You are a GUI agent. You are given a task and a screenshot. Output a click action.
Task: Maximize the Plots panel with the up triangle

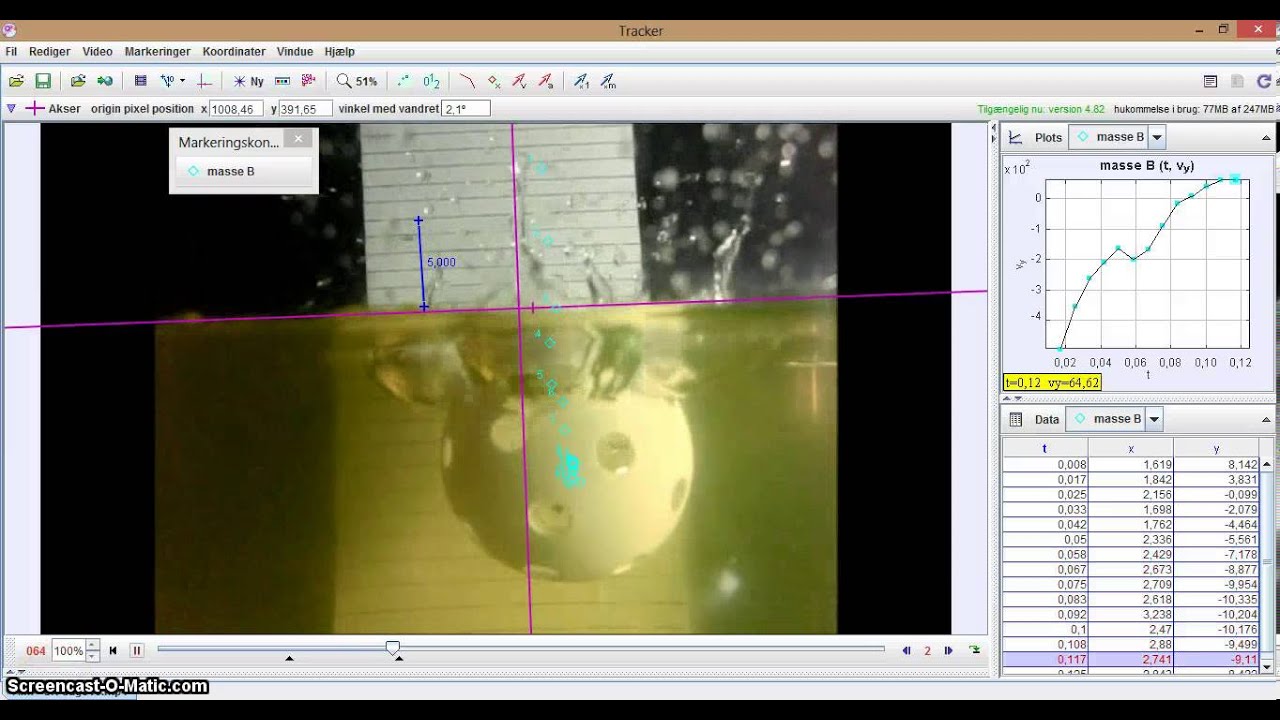[1266, 138]
